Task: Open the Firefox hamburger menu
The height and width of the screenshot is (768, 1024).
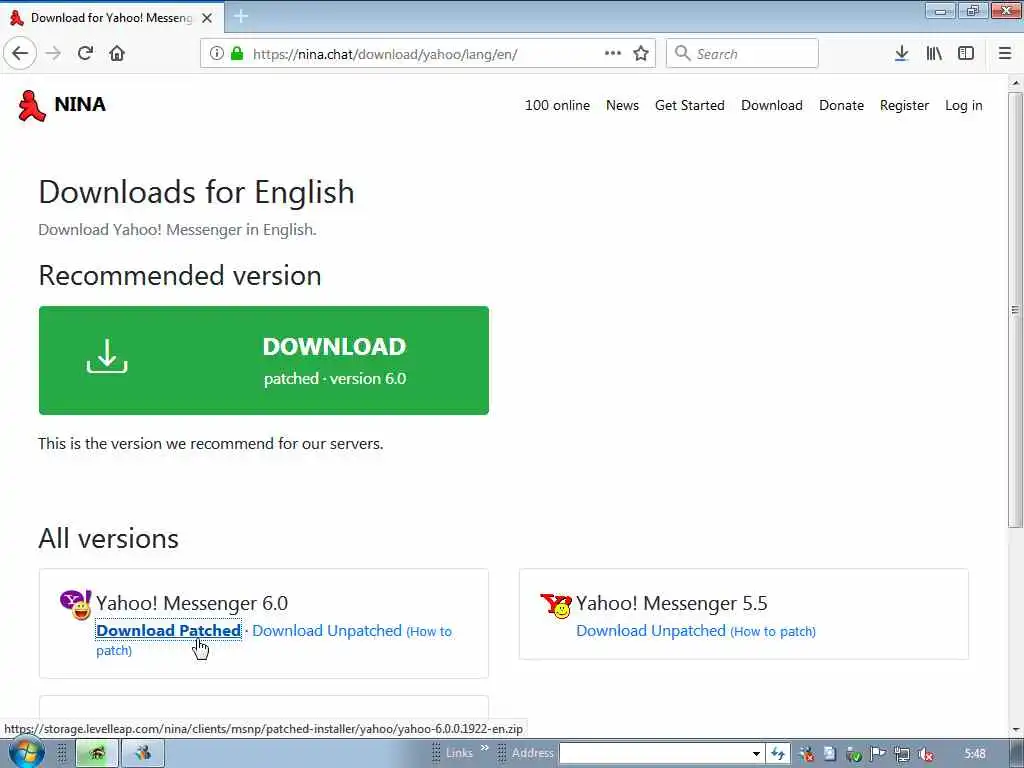Action: coord(1005,53)
